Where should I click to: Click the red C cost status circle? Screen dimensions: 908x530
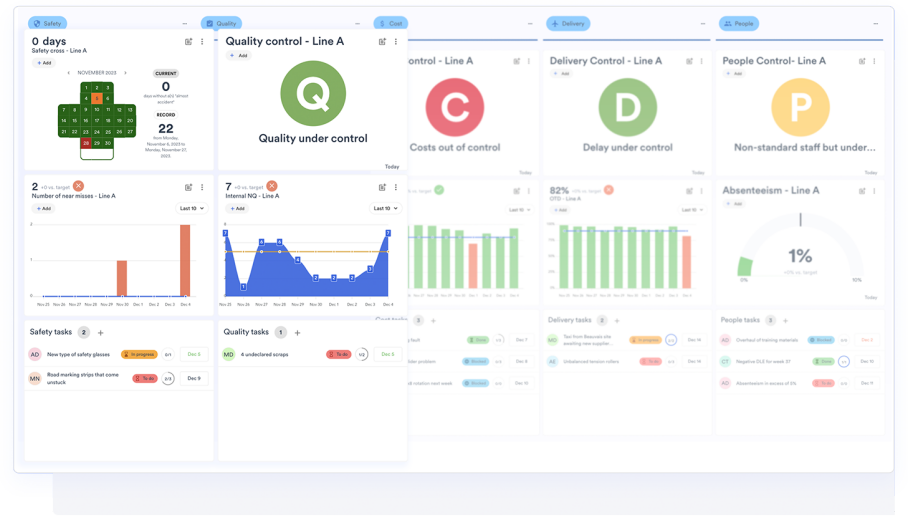pos(455,107)
